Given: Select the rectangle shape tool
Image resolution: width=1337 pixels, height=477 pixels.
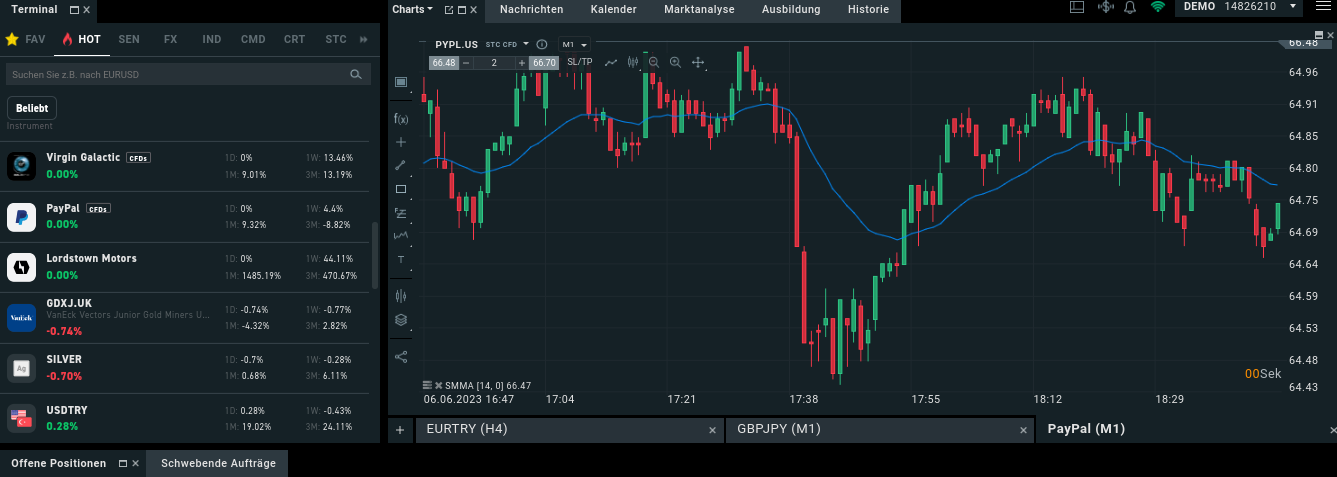Looking at the screenshot, I should tap(401, 189).
